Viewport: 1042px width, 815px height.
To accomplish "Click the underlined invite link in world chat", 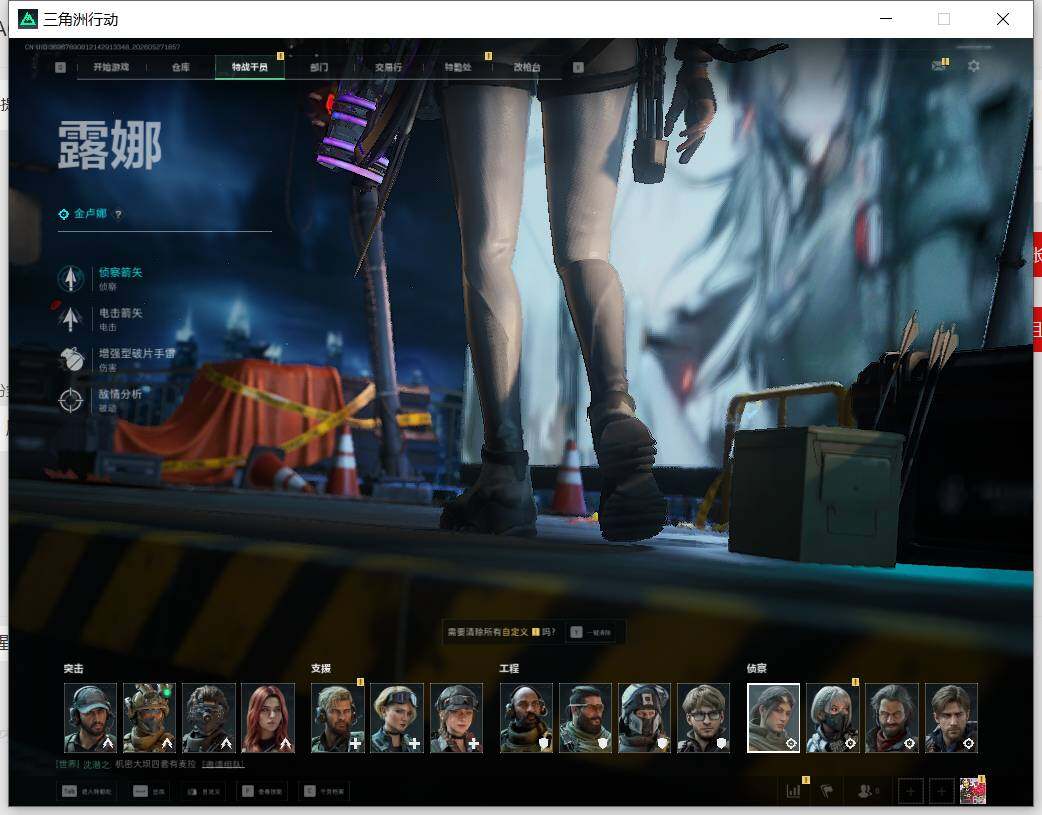I will click(x=223, y=764).
